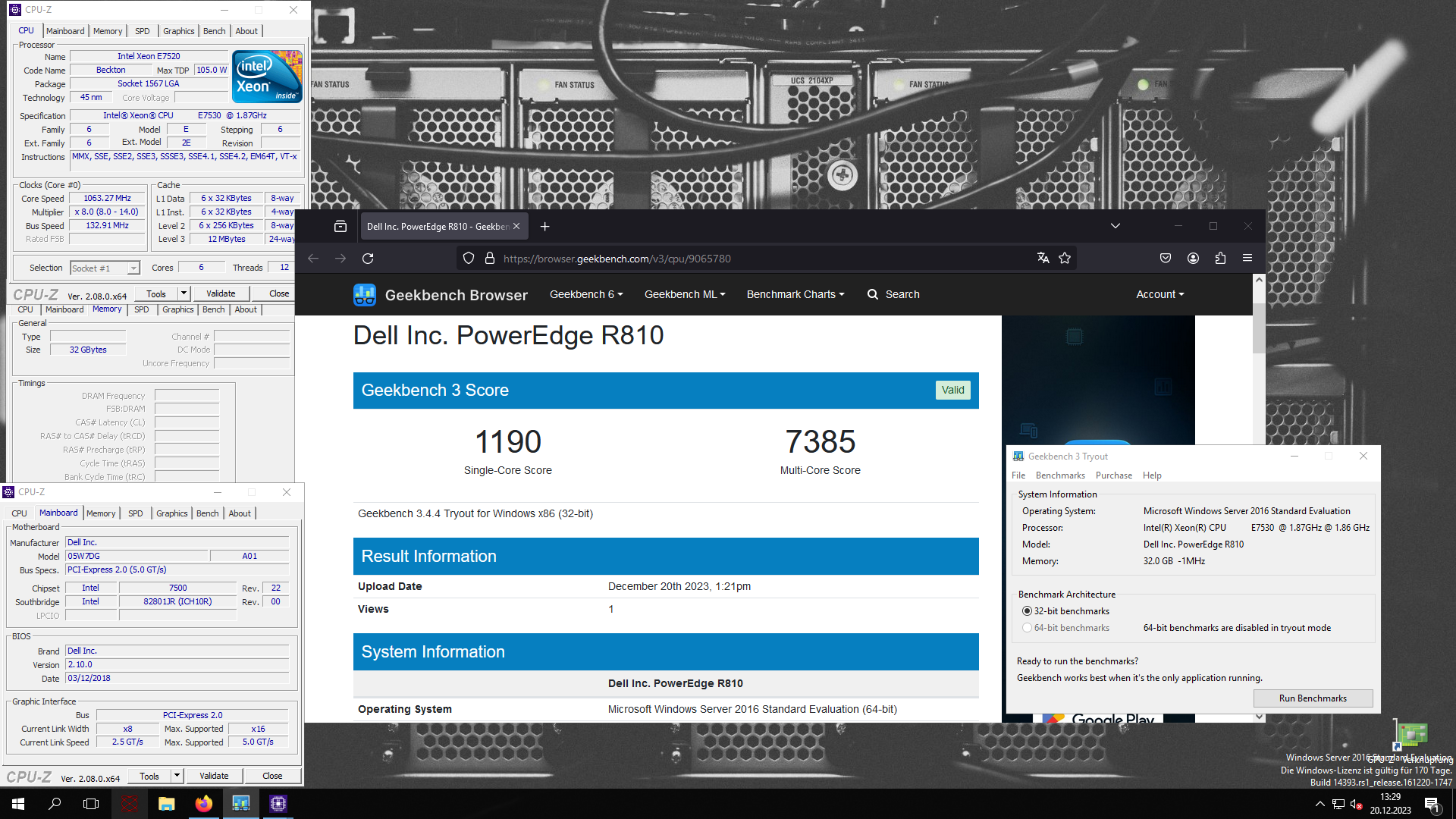The image size is (1456, 819).
Task: Open Firefox extensions icon
Action: pos(1220,259)
